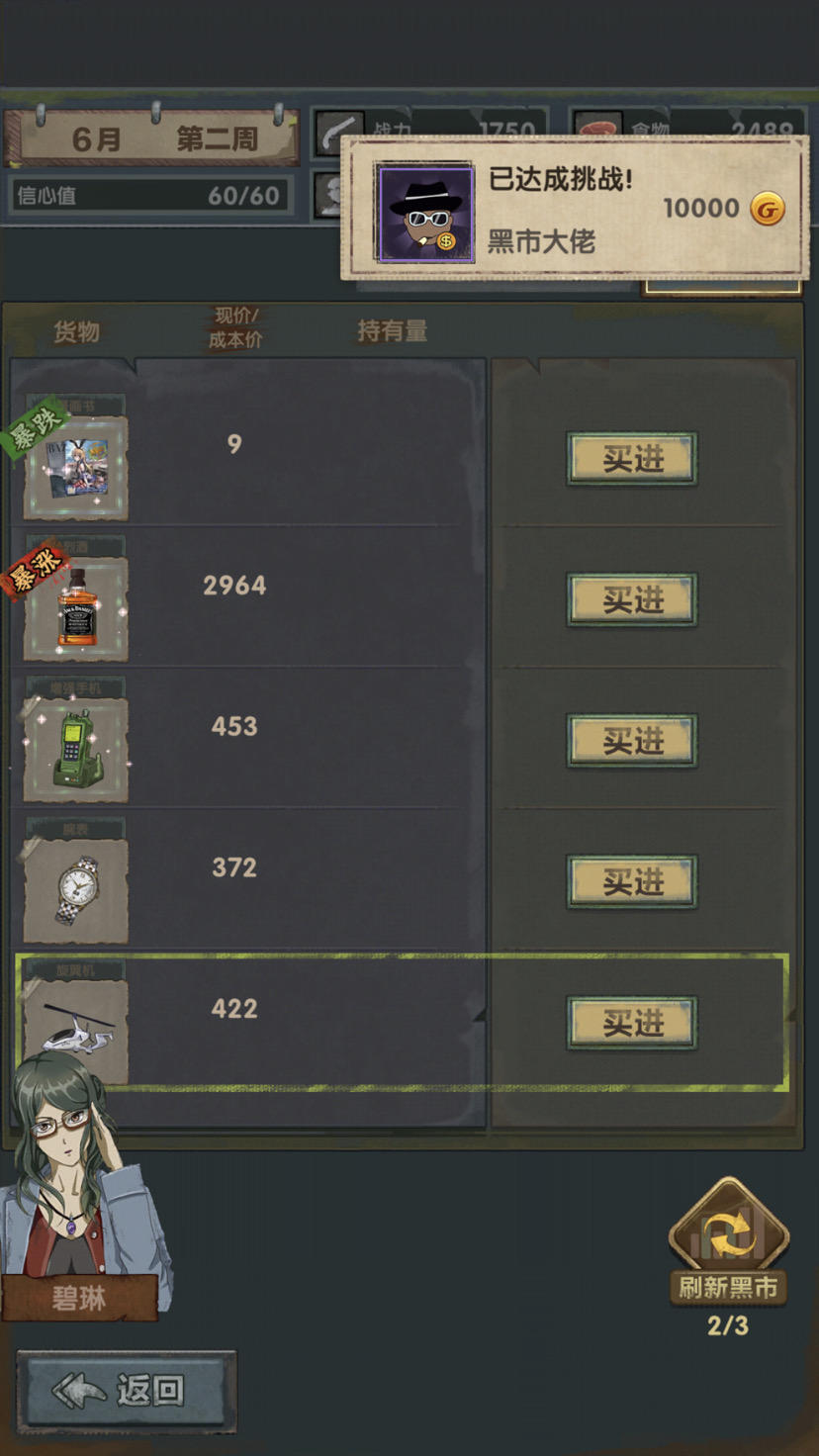This screenshot has height=1456, width=819.
Task: Select the wristwatch item icon
Action: click(76, 891)
